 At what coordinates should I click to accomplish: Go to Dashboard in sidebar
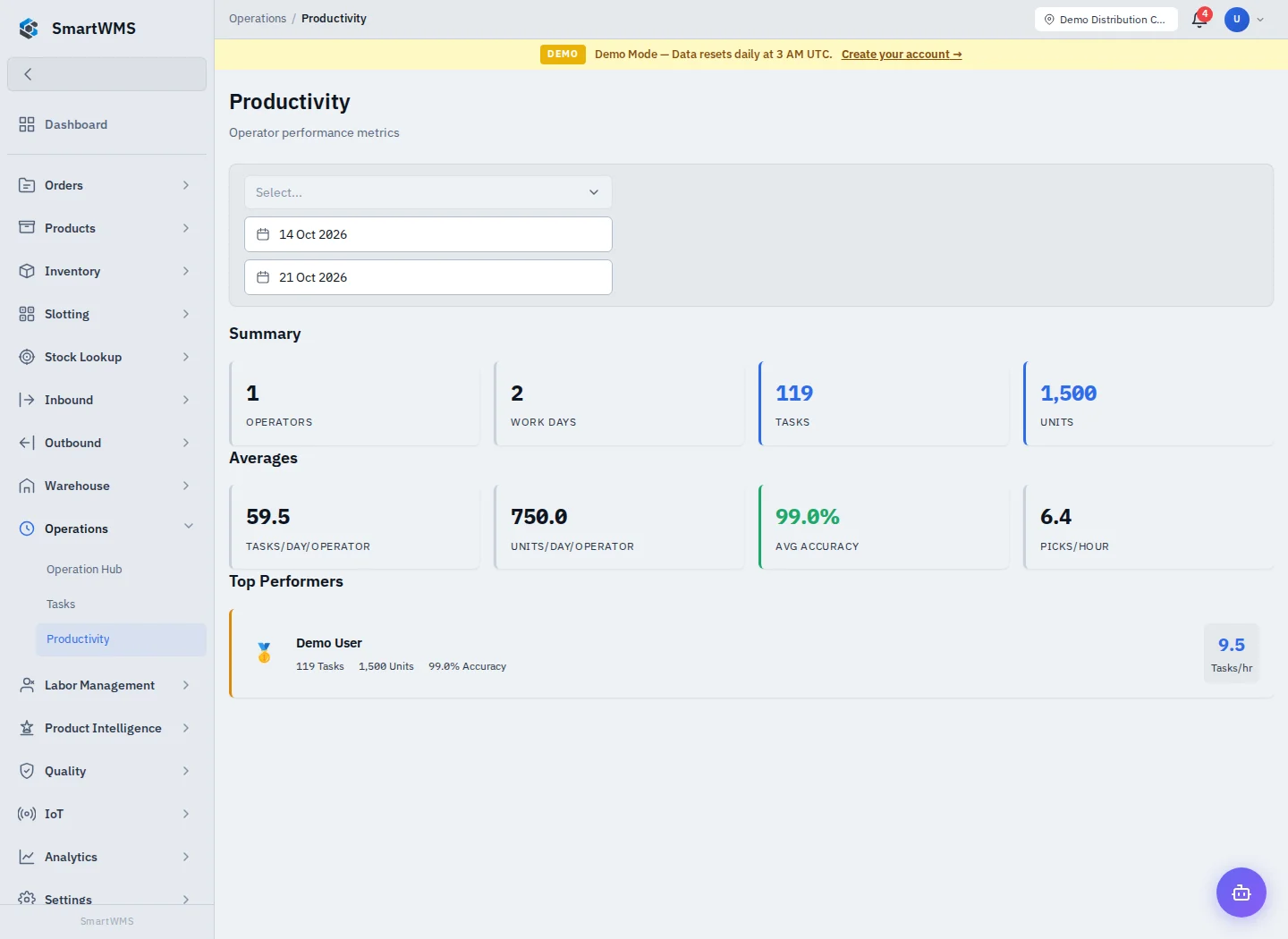[x=106, y=124]
